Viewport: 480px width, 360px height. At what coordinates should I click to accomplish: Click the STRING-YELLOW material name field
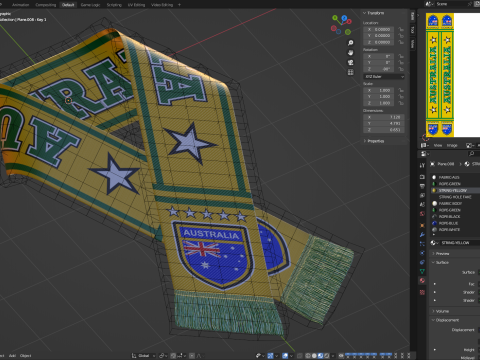click(x=460, y=243)
